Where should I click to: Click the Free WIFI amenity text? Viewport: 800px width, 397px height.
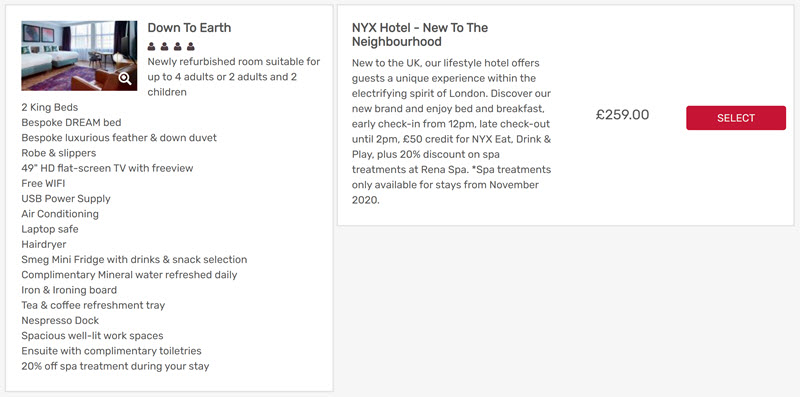[x=43, y=184]
